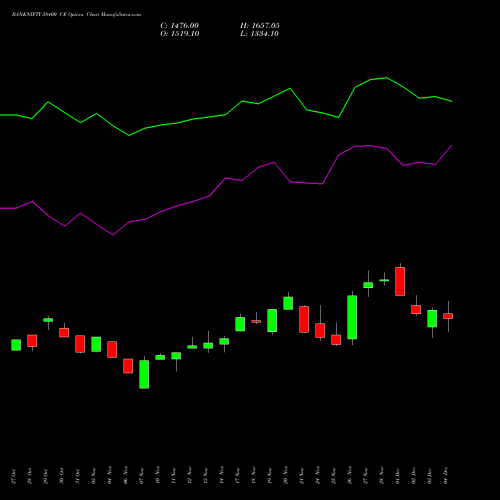Select the green candle above 19 Nov
Viewport: 500px width, 500px height.
[272, 320]
